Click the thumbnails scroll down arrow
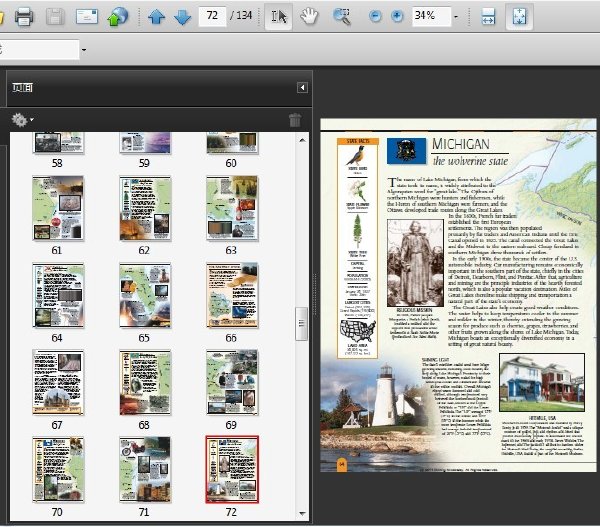The width and height of the screenshot is (600, 527). pos(302,513)
